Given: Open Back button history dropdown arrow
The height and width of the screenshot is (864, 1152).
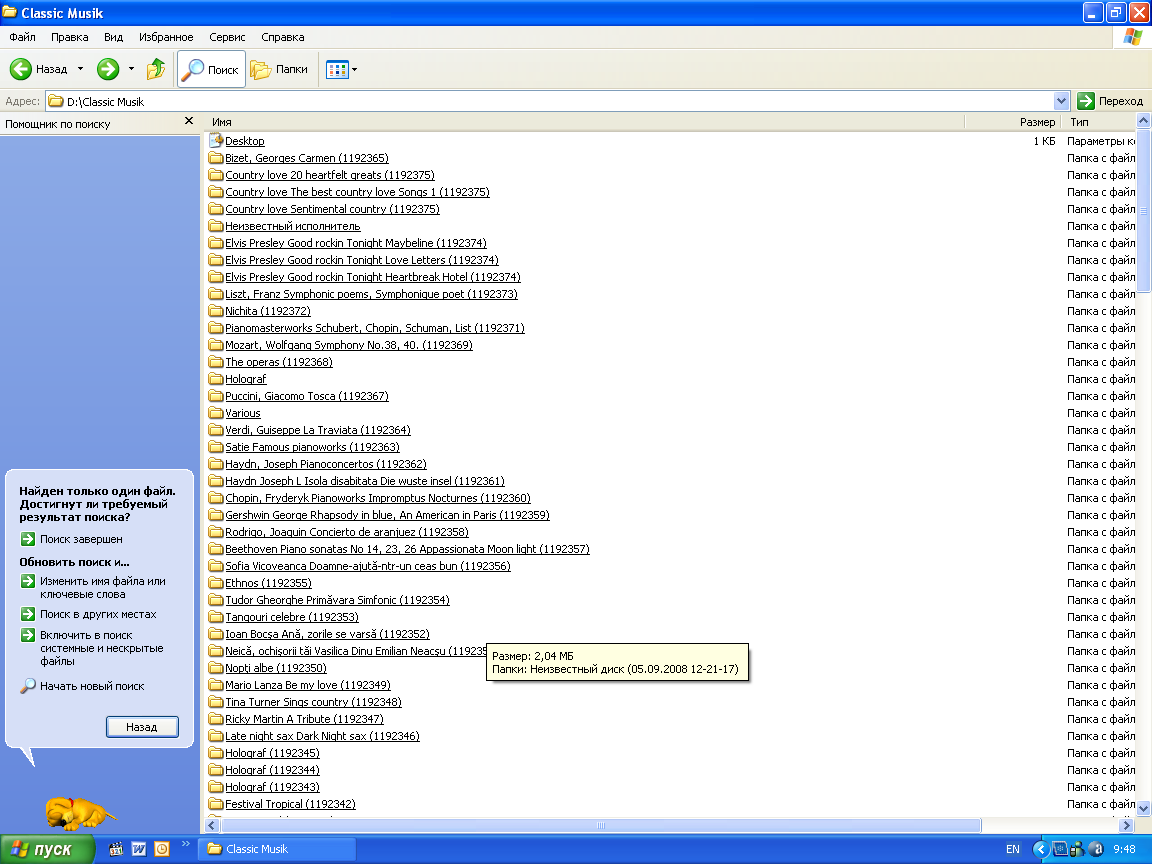Looking at the screenshot, I should pos(80,69).
